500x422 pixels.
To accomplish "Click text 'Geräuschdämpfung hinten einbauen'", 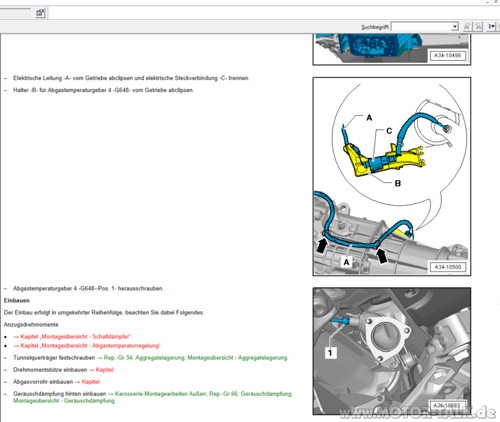I will tap(60, 394).
